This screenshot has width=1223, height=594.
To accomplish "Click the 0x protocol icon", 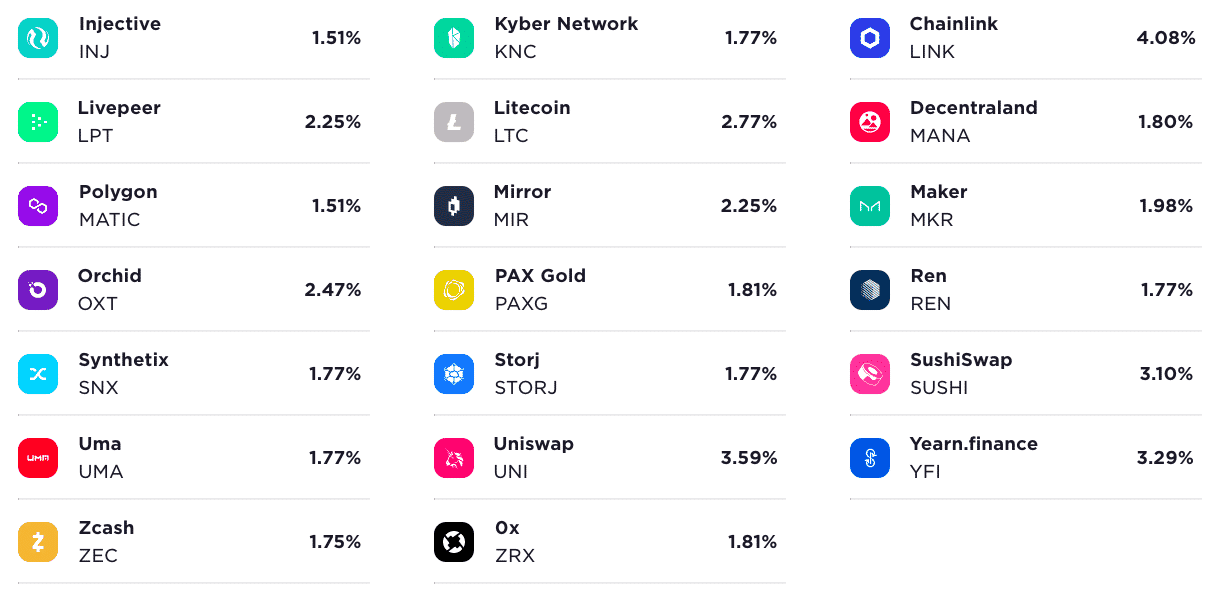I will (x=454, y=541).
